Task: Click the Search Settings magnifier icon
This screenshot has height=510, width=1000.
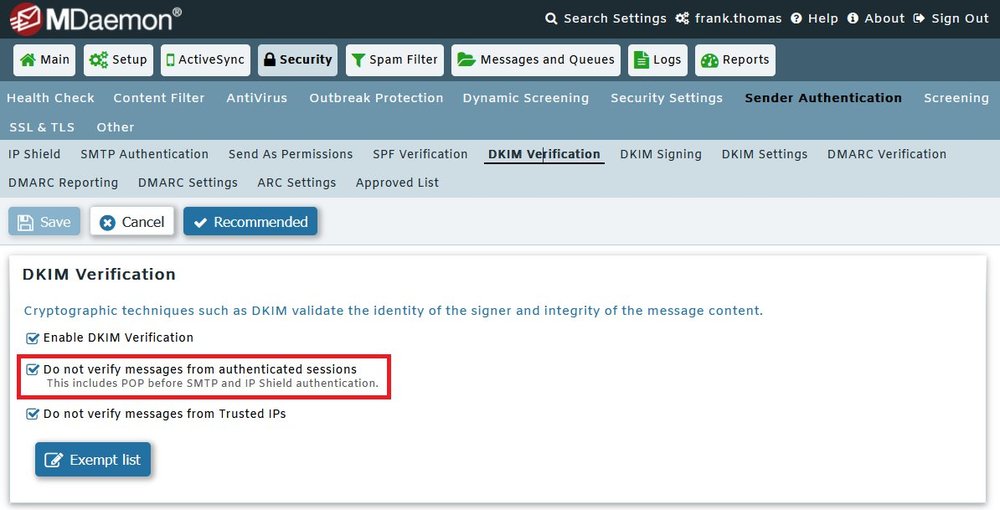Action: (551, 18)
